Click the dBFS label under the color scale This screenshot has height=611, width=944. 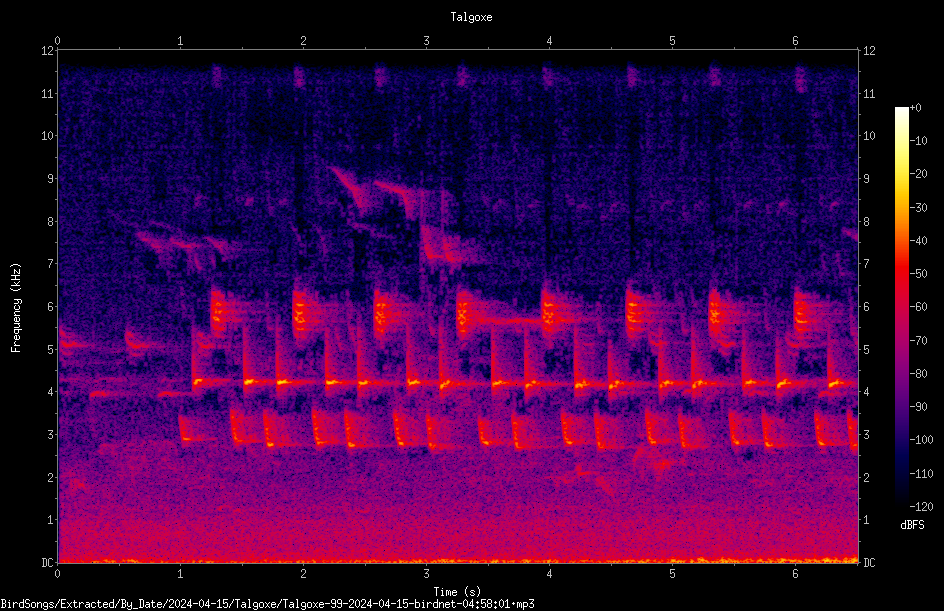click(912, 525)
